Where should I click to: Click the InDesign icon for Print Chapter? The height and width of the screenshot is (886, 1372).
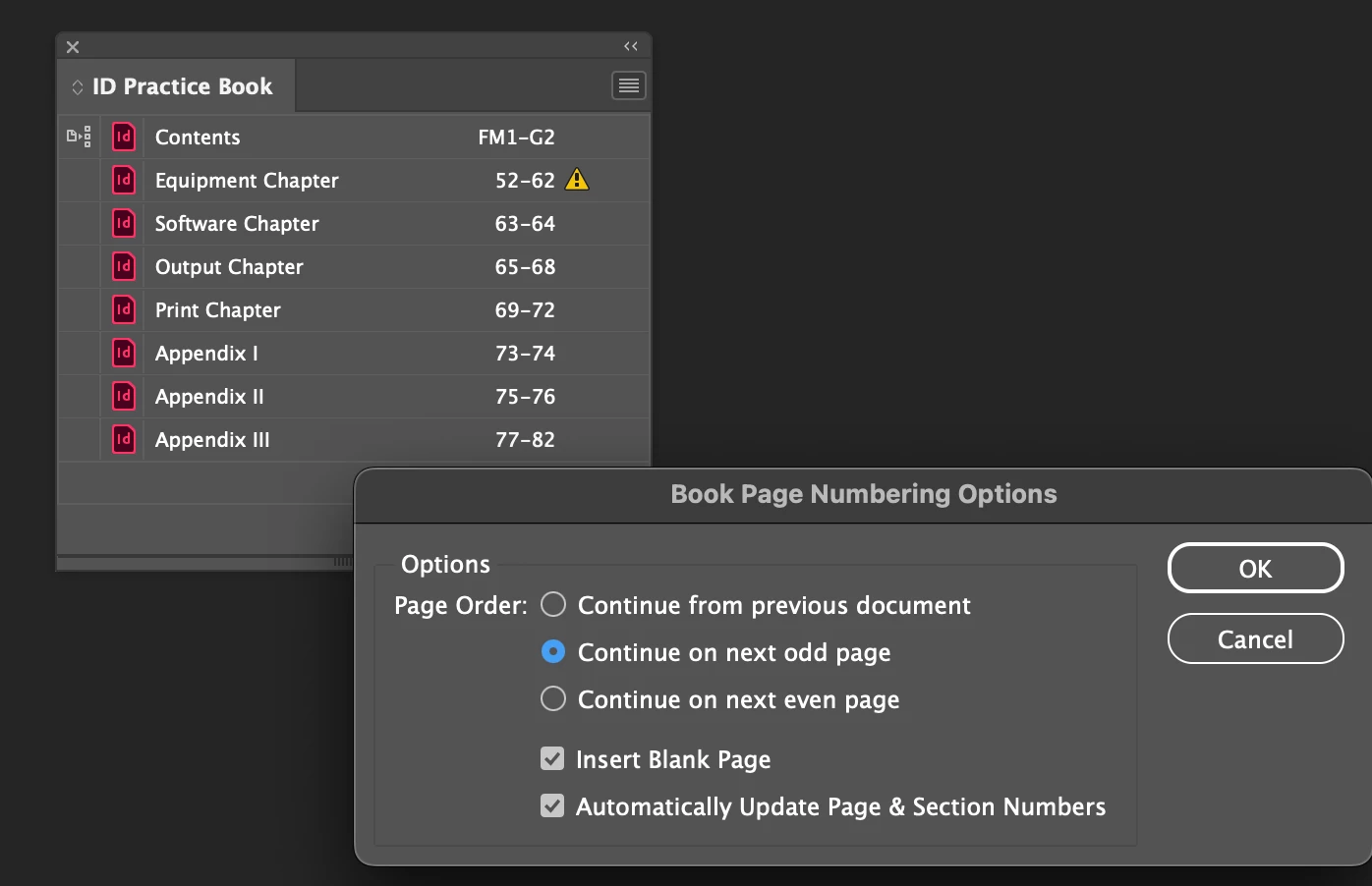(x=124, y=309)
